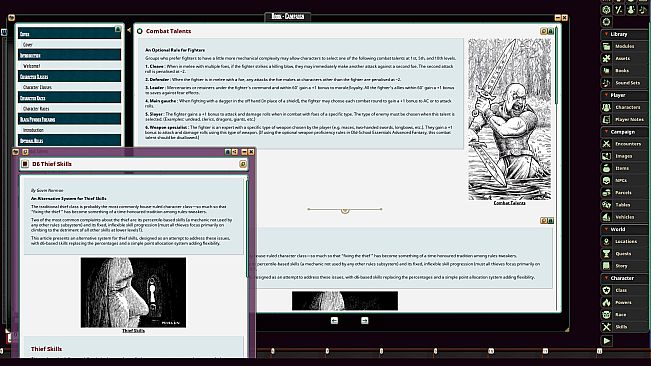Click the Thief Skills image caption link

tap(133, 331)
